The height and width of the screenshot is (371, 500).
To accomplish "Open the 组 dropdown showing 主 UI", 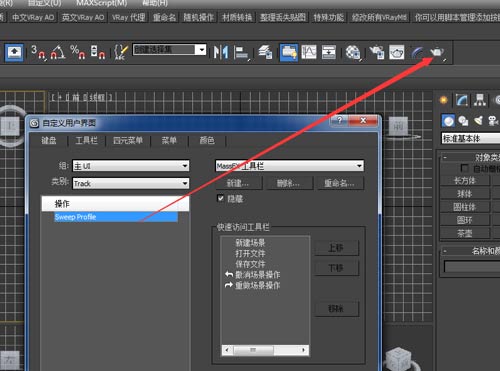I will click(131, 166).
